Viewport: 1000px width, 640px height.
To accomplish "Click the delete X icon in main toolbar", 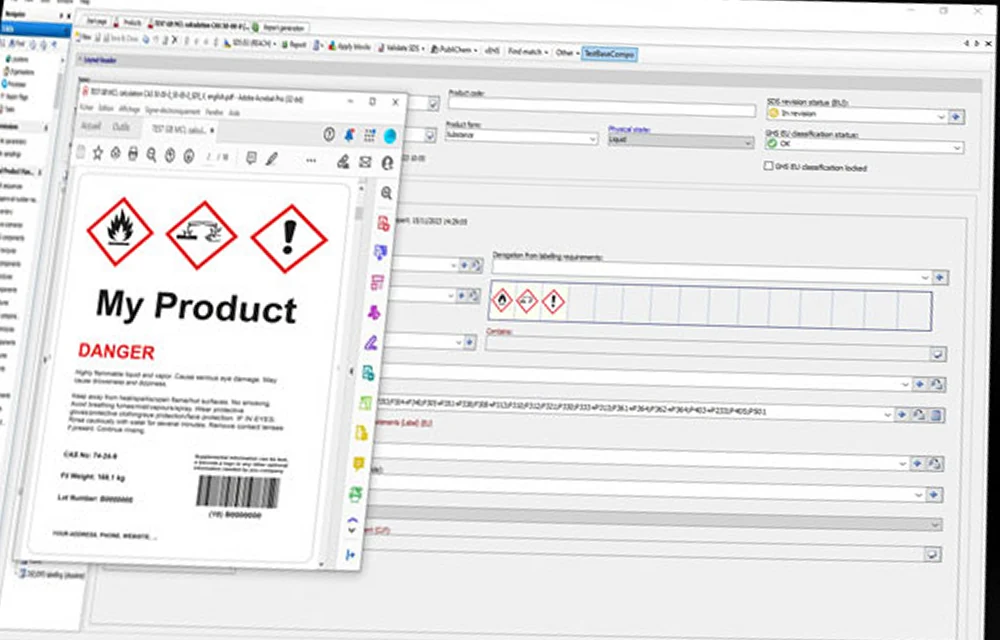I will pos(175,40).
